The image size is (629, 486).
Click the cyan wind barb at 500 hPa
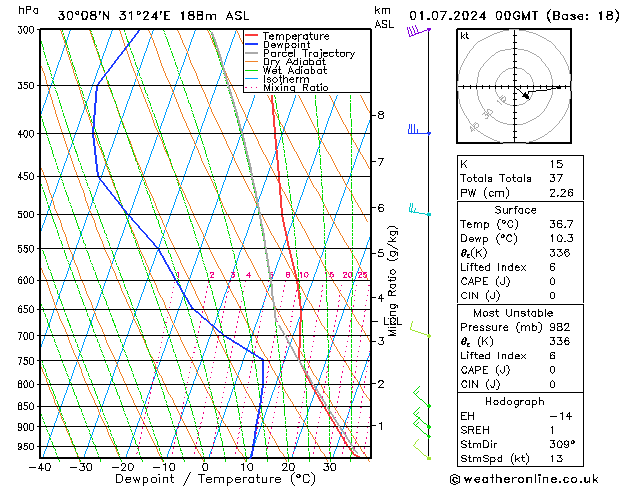pos(420,210)
